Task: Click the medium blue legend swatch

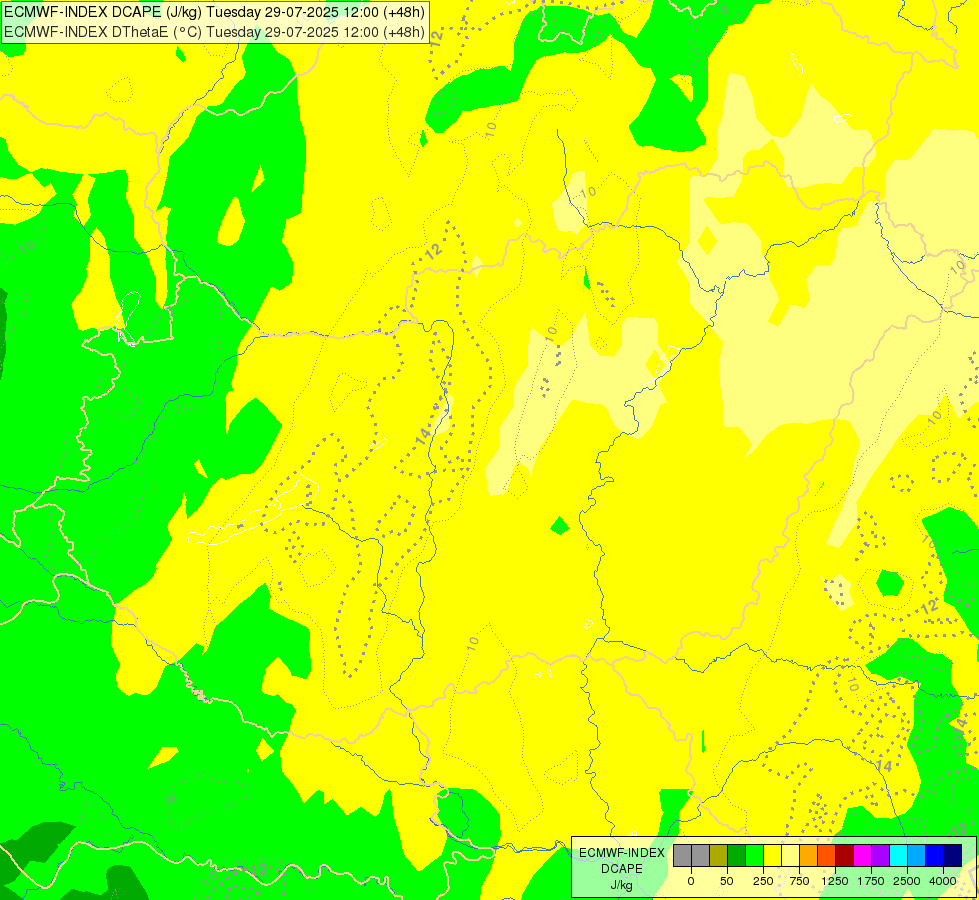Action: pos(935,856)
